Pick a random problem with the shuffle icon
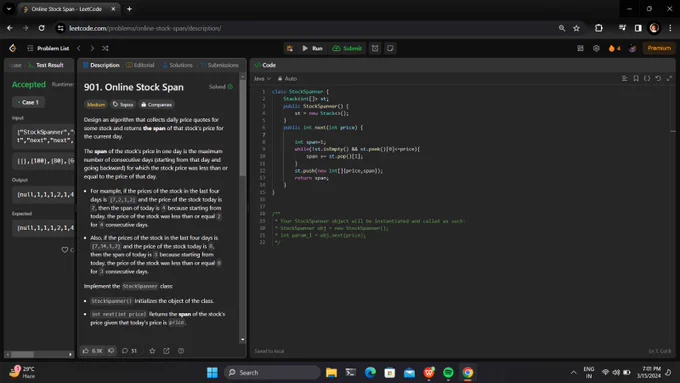 pyautogui.click(x=105, y=48)
